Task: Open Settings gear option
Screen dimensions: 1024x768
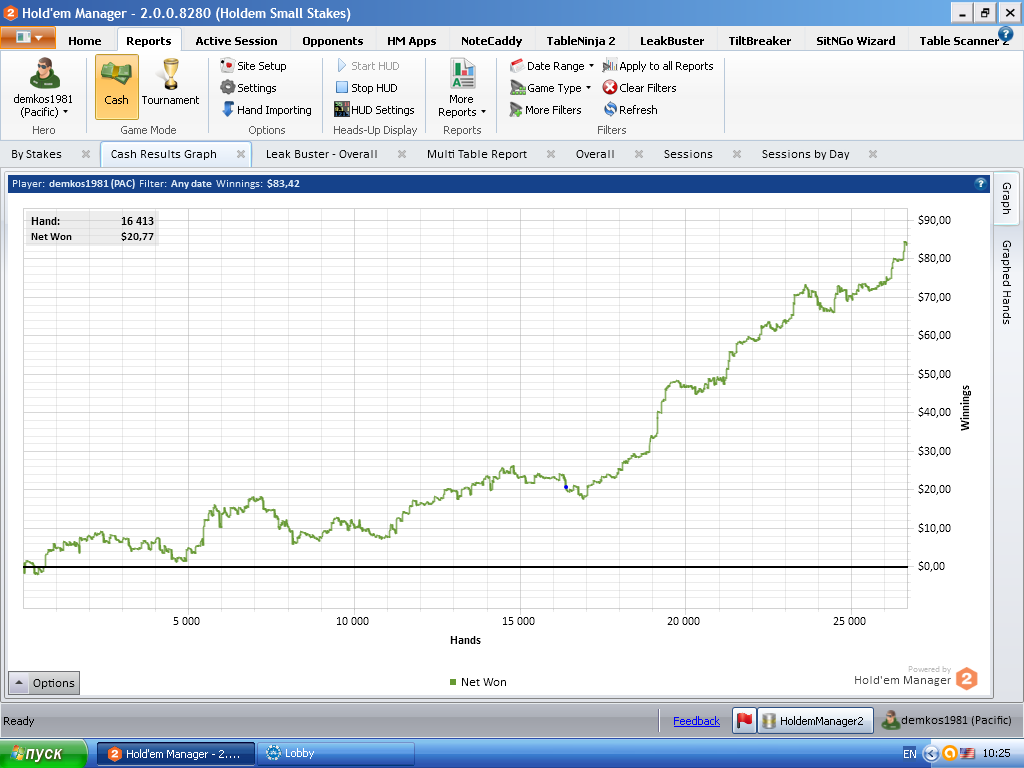Action: coord(249,88)
